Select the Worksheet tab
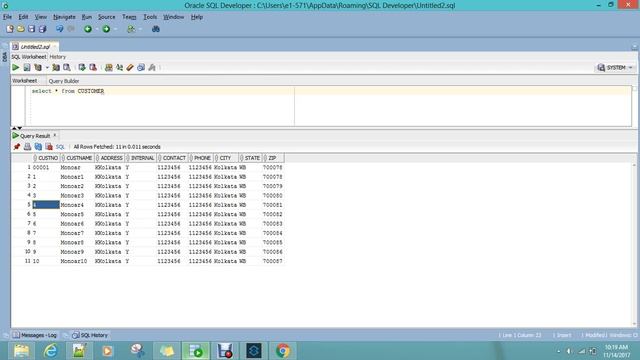 tap(24, 81)
